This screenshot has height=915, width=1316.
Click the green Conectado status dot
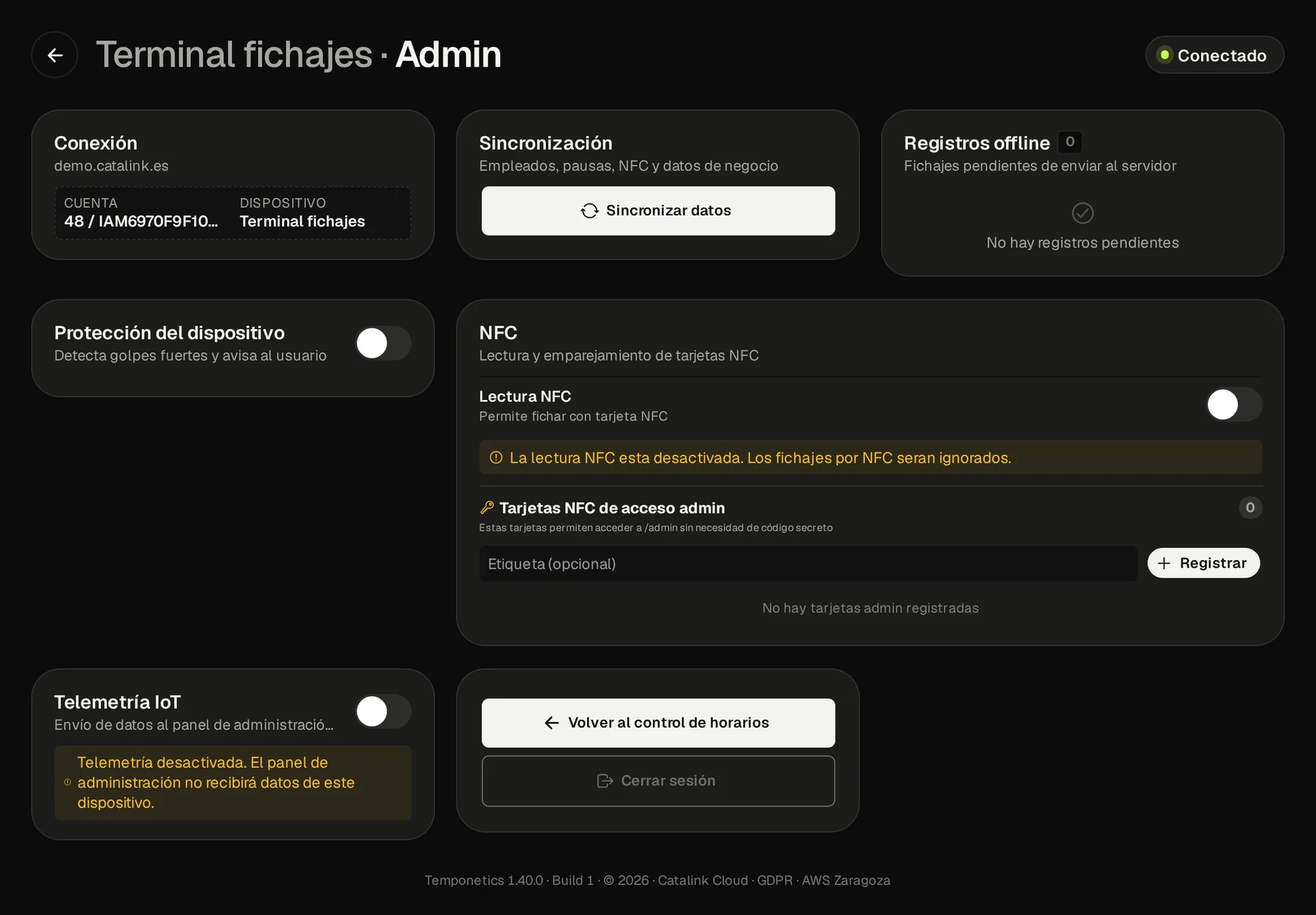tap(1165, 55)
